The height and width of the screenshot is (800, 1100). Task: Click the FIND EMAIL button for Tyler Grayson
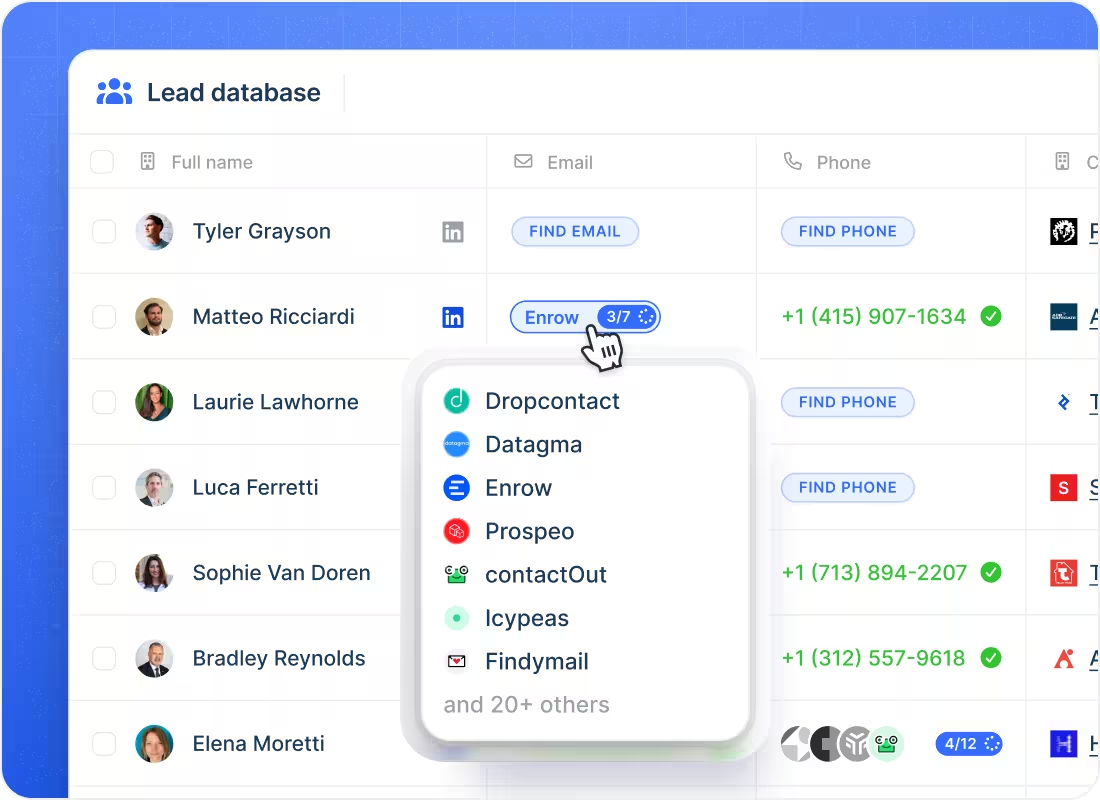575,232
